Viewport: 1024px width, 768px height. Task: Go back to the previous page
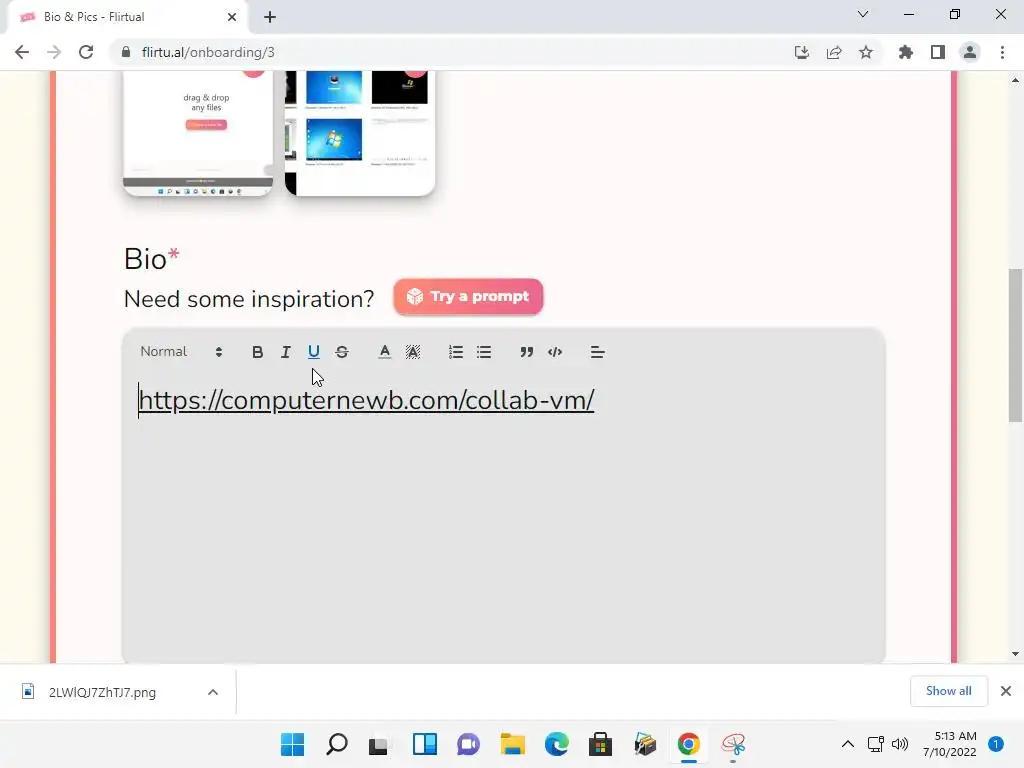(22, 52)
